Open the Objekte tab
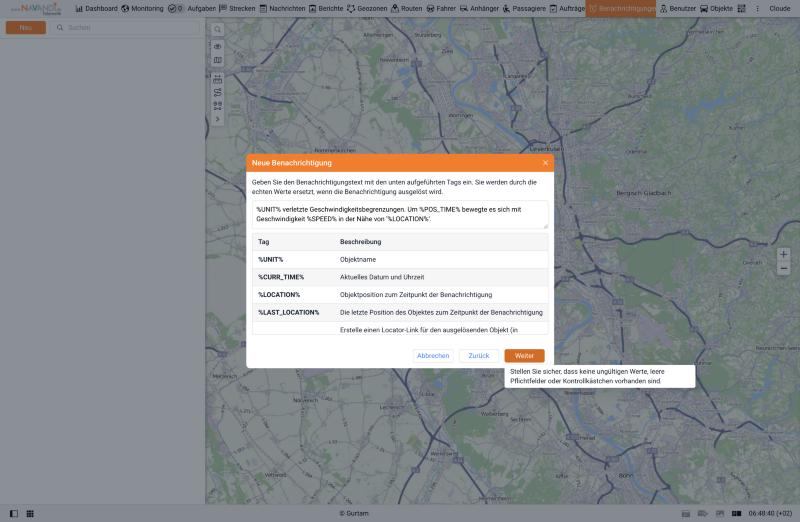 point(716,9)
